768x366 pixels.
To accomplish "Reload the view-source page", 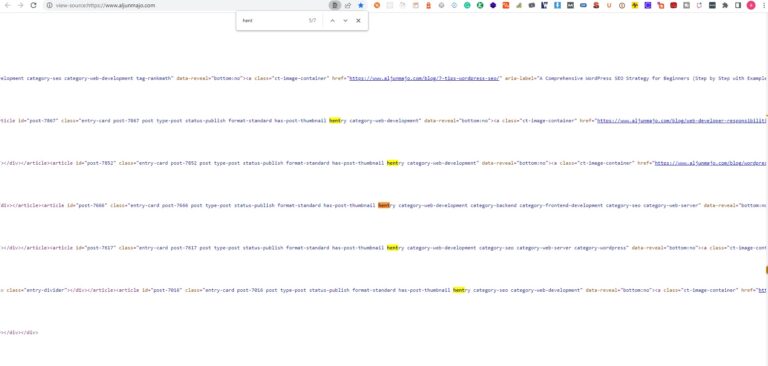I will [x=33, y=5].
